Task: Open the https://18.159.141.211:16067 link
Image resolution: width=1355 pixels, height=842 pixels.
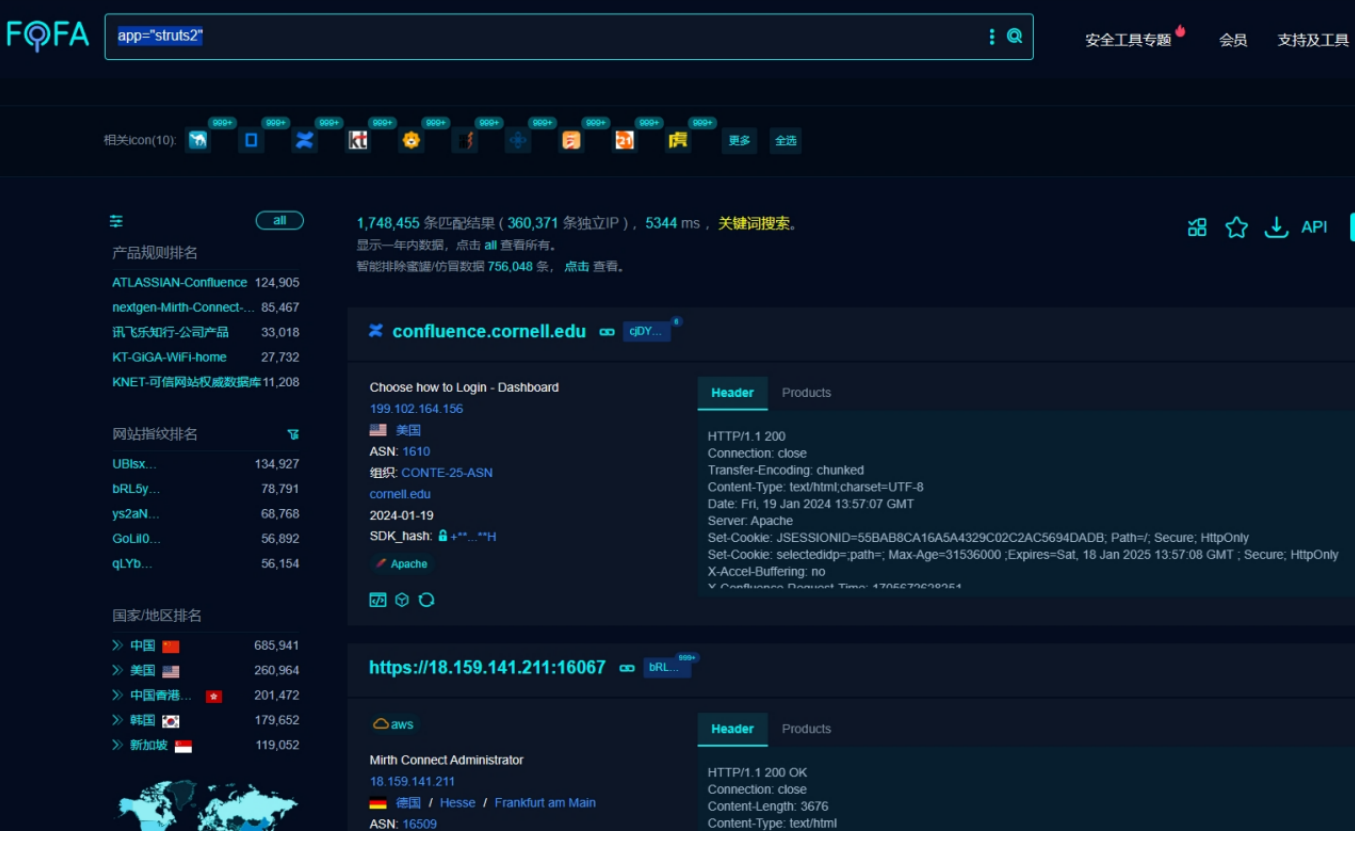Action: 487,667
